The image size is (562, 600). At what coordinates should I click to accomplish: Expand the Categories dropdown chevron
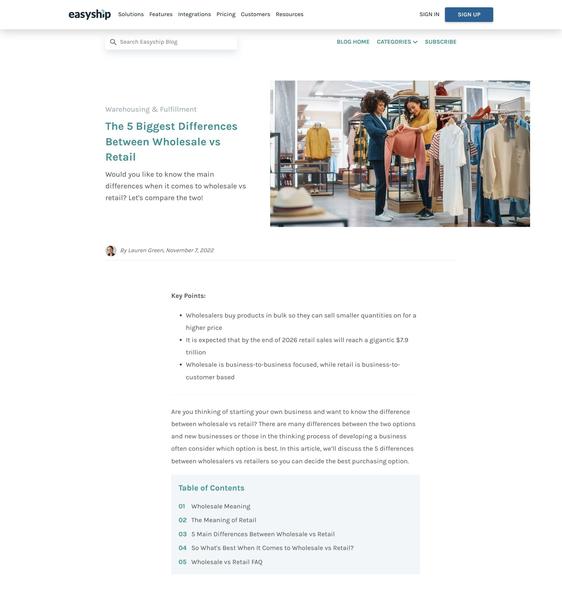point(415,42)
